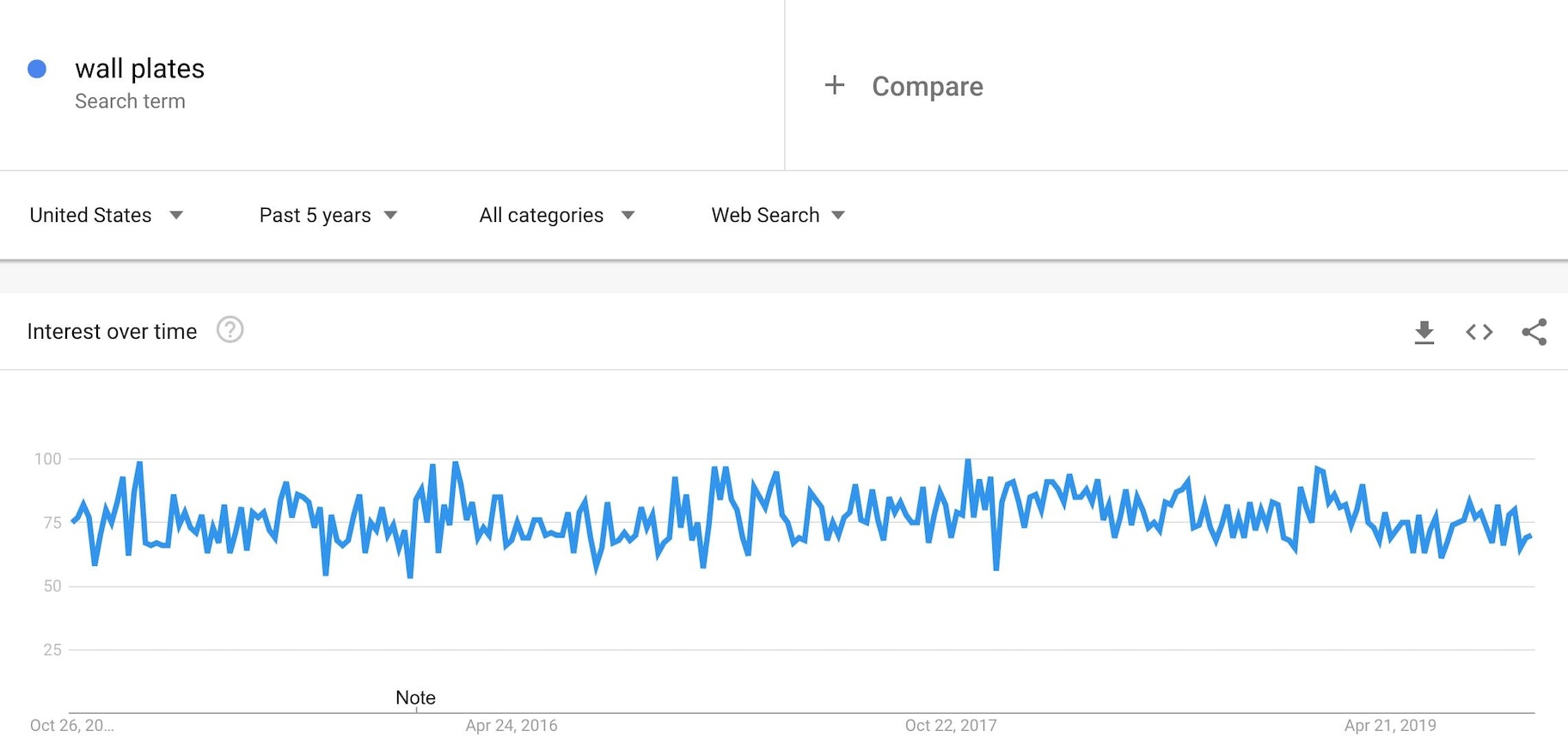Click the embed chart icon

pos(1479,331)
